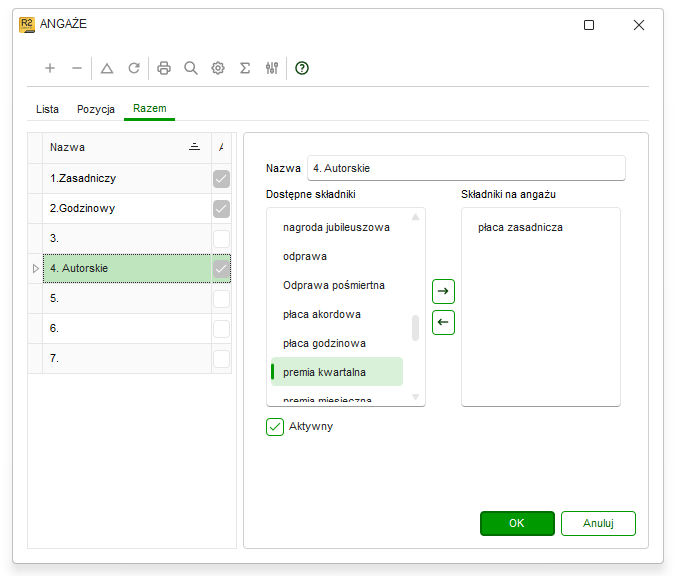Click the row indicator triangle beside 4. Autorskie
This screenshot has width=678, height=576.
tap(36, 269)
